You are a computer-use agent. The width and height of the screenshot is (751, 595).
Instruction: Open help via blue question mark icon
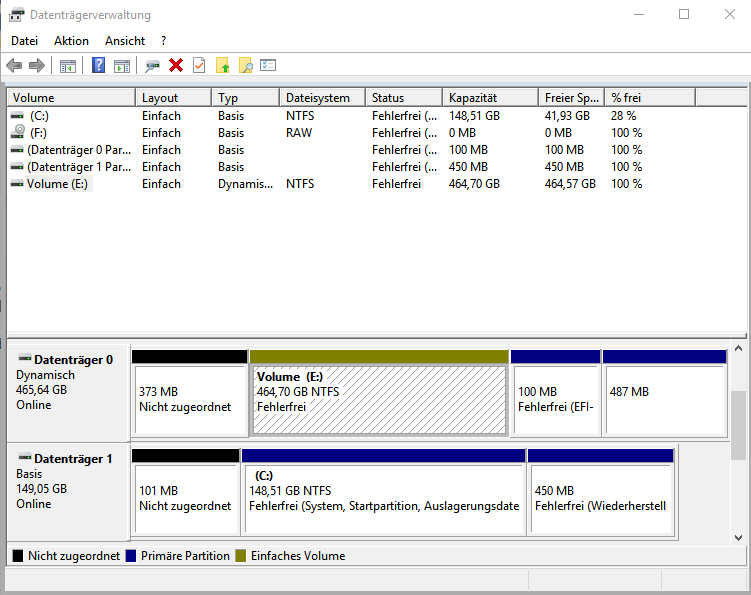pyautogui.click(x=98, y=65)
